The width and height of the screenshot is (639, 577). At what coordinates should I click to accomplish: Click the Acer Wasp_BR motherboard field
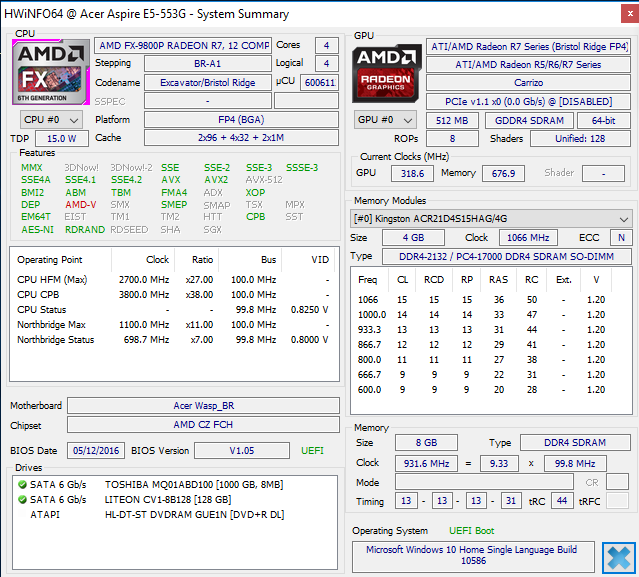203,406
